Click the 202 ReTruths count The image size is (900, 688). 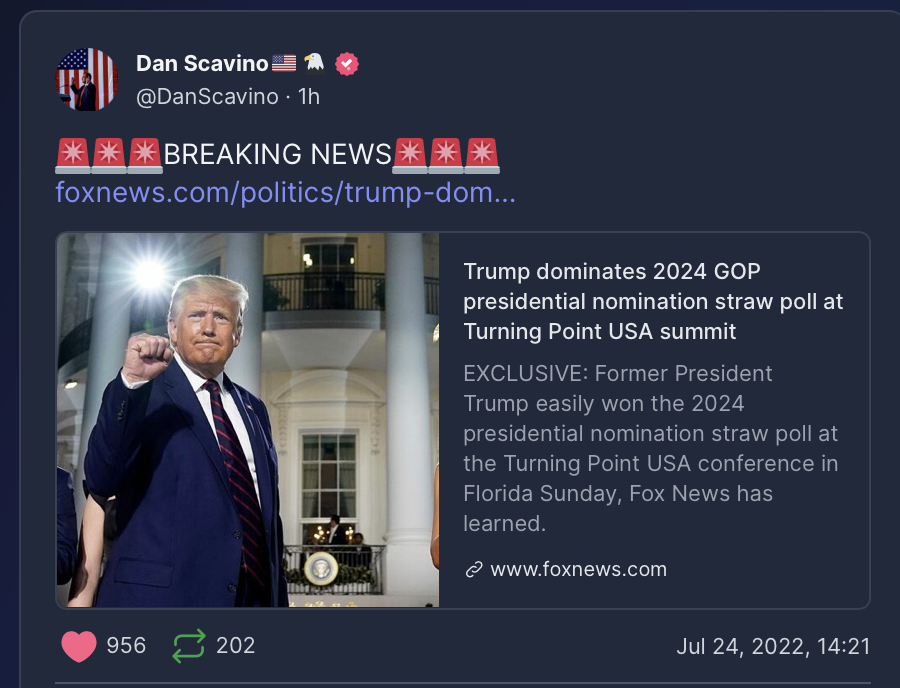tap(235, 646)
